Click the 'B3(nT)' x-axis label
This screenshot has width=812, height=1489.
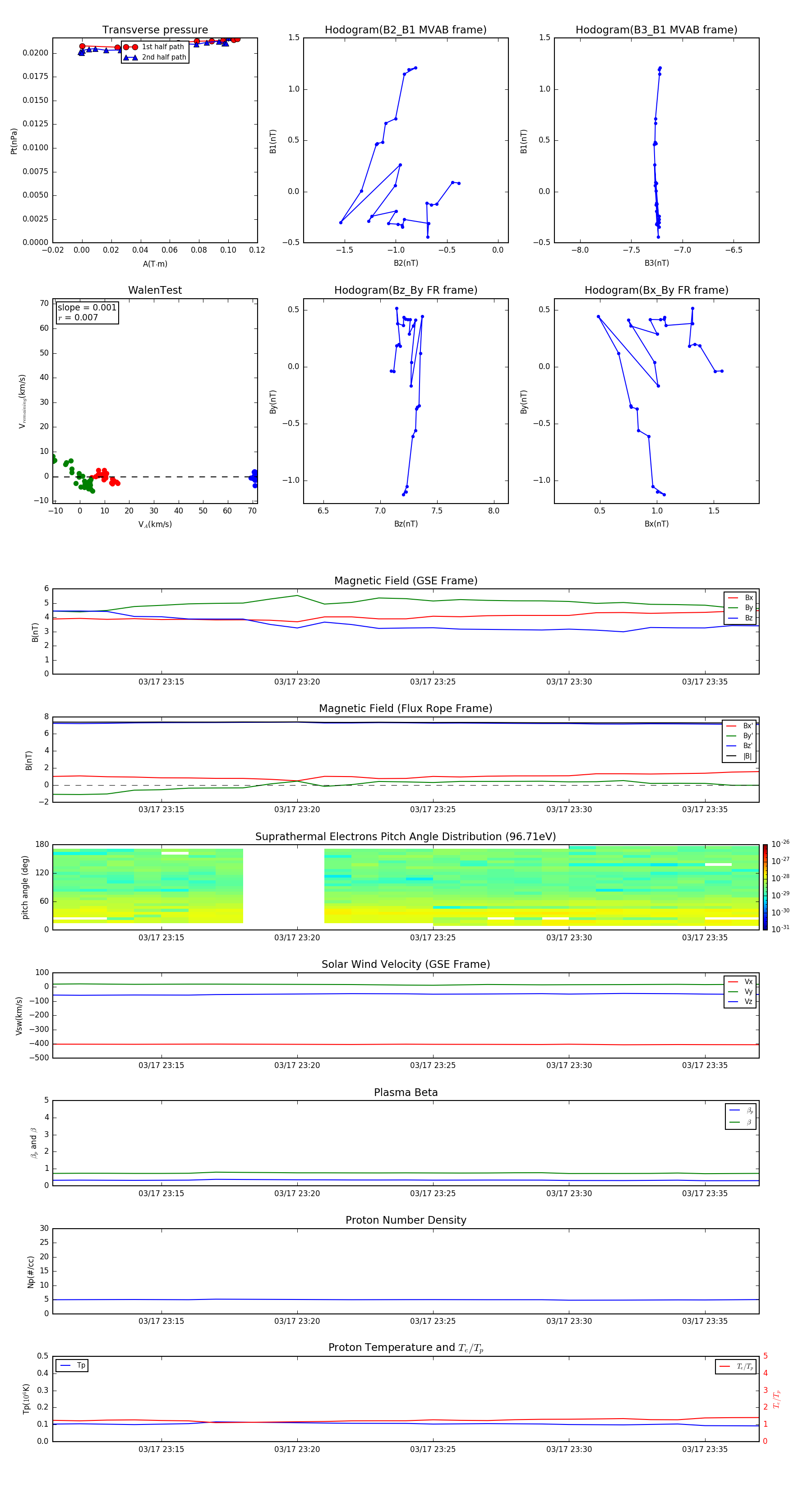pyautogui.click(x=656, y=263)
